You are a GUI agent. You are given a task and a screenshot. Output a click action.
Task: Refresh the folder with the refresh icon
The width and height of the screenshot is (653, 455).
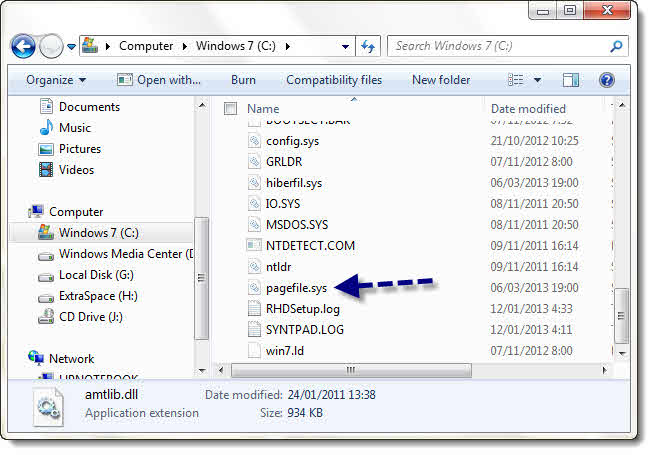pos(368,46)
